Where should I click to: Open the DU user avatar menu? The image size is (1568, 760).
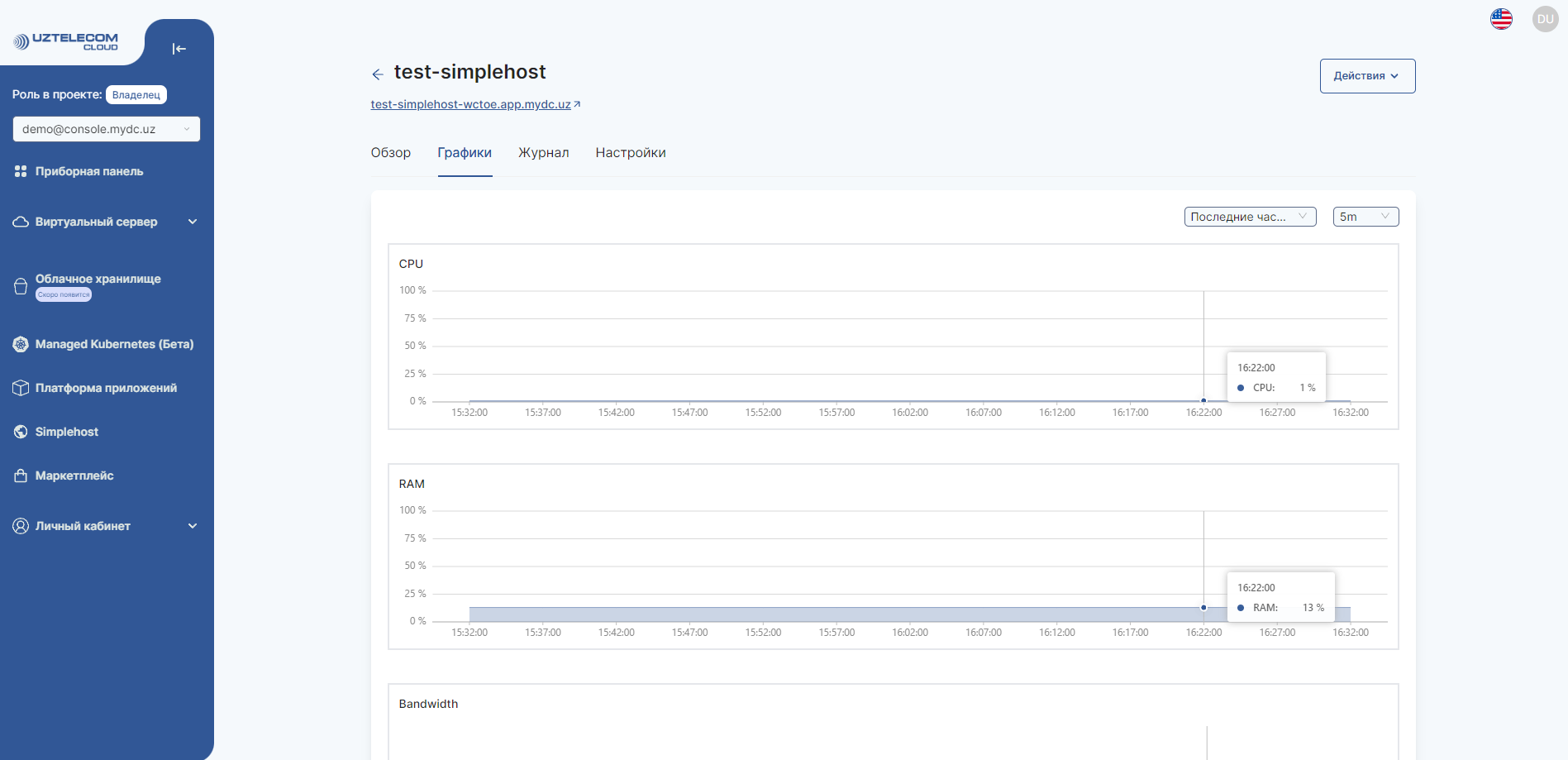(x=1545, y=18)
